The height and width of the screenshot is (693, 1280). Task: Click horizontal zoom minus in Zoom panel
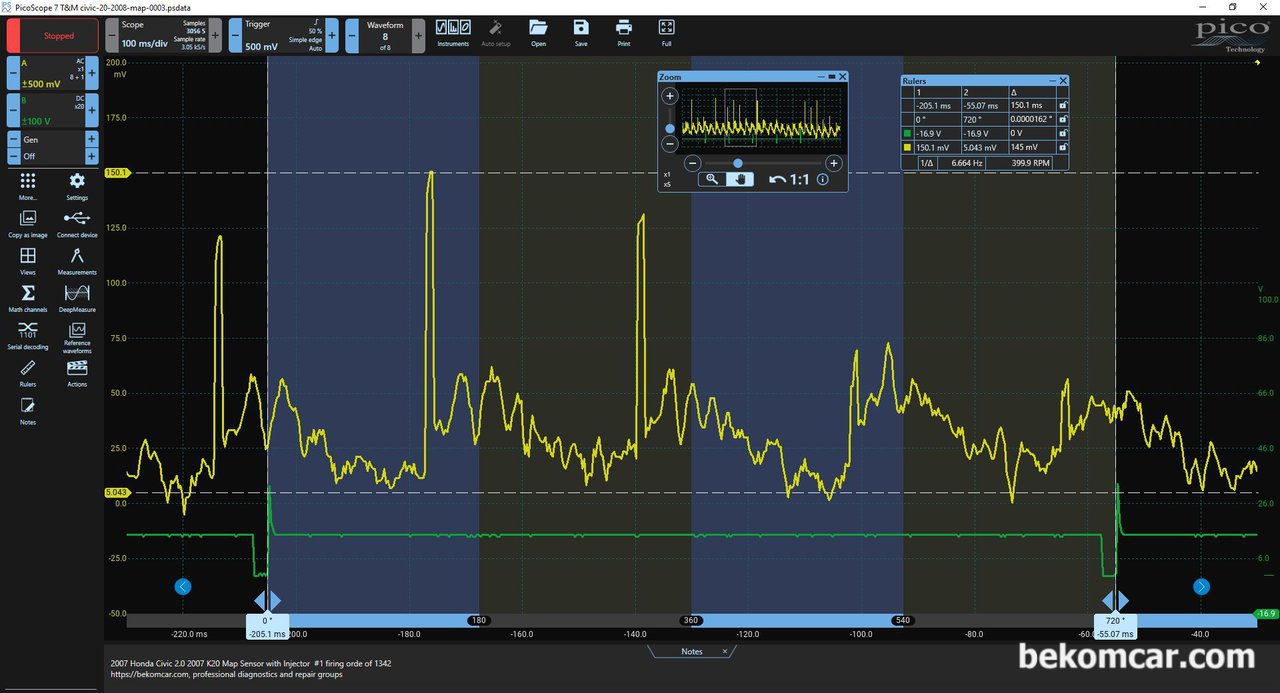[692, 162]
